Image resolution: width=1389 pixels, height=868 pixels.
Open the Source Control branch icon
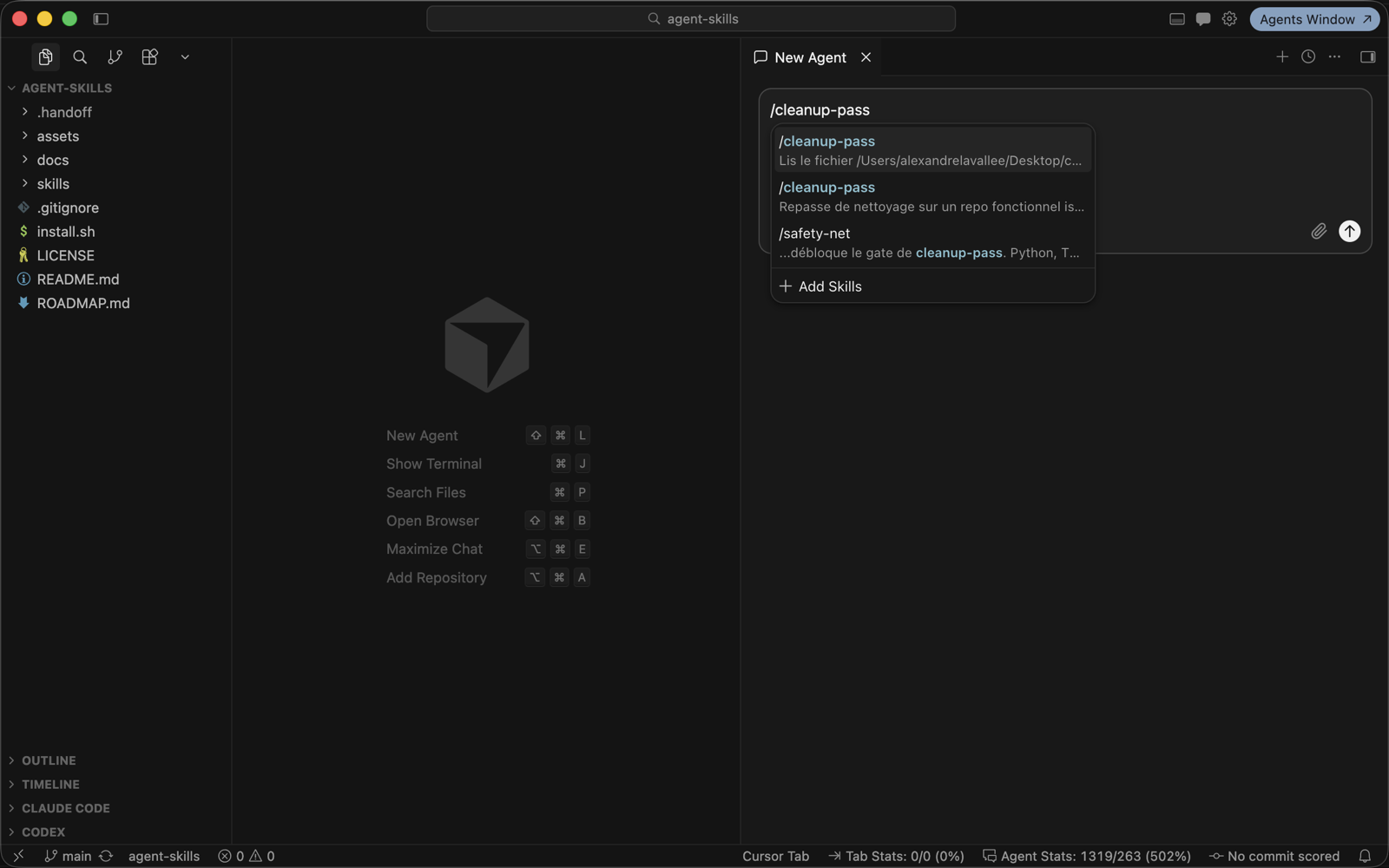115,57
